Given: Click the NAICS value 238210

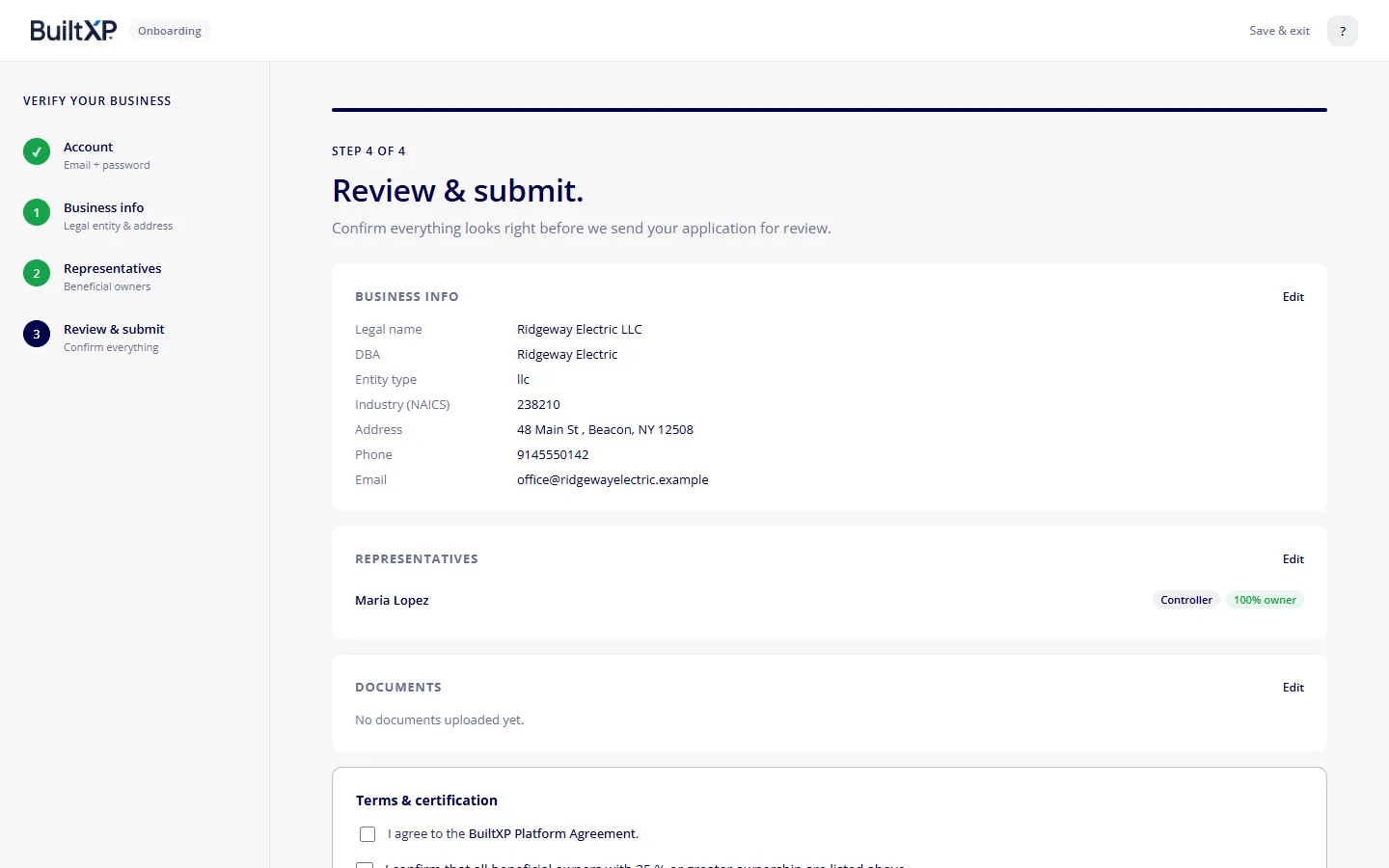Looking at the screenshot, I should coord(538,405).
